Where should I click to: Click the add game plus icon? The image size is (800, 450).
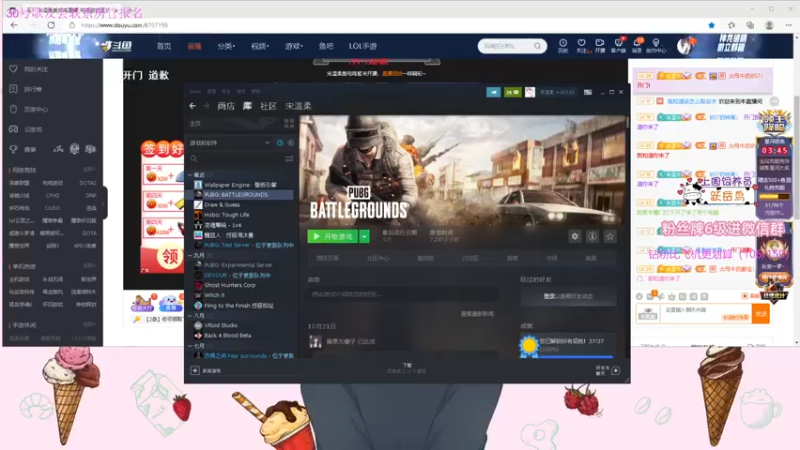pyautogui.click(x=195, y=370)
